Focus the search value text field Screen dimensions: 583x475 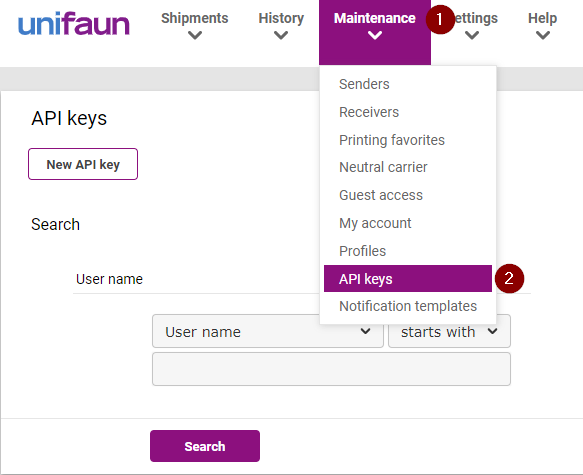click(331, 369)
